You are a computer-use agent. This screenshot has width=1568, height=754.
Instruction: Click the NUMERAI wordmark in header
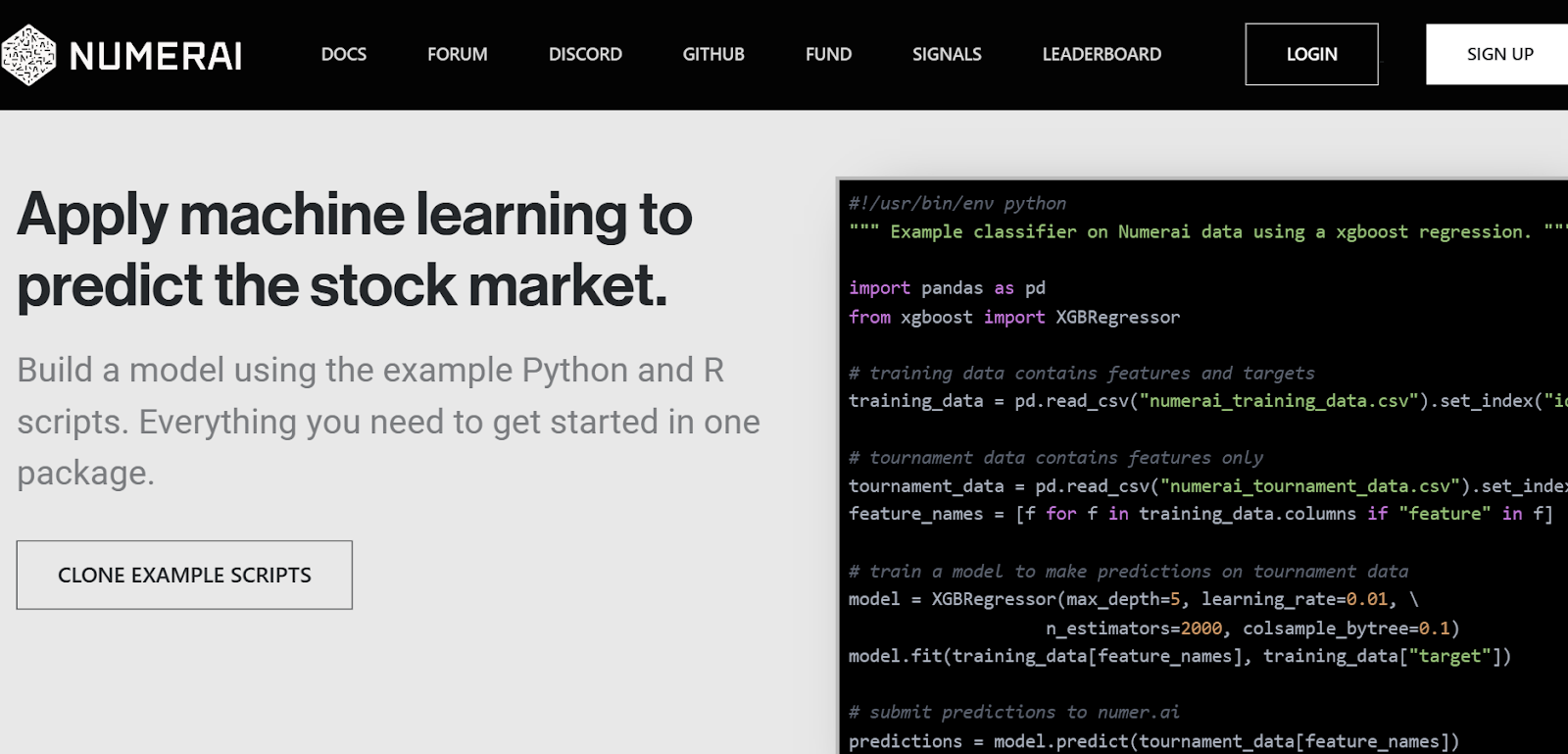pos(156,56)
